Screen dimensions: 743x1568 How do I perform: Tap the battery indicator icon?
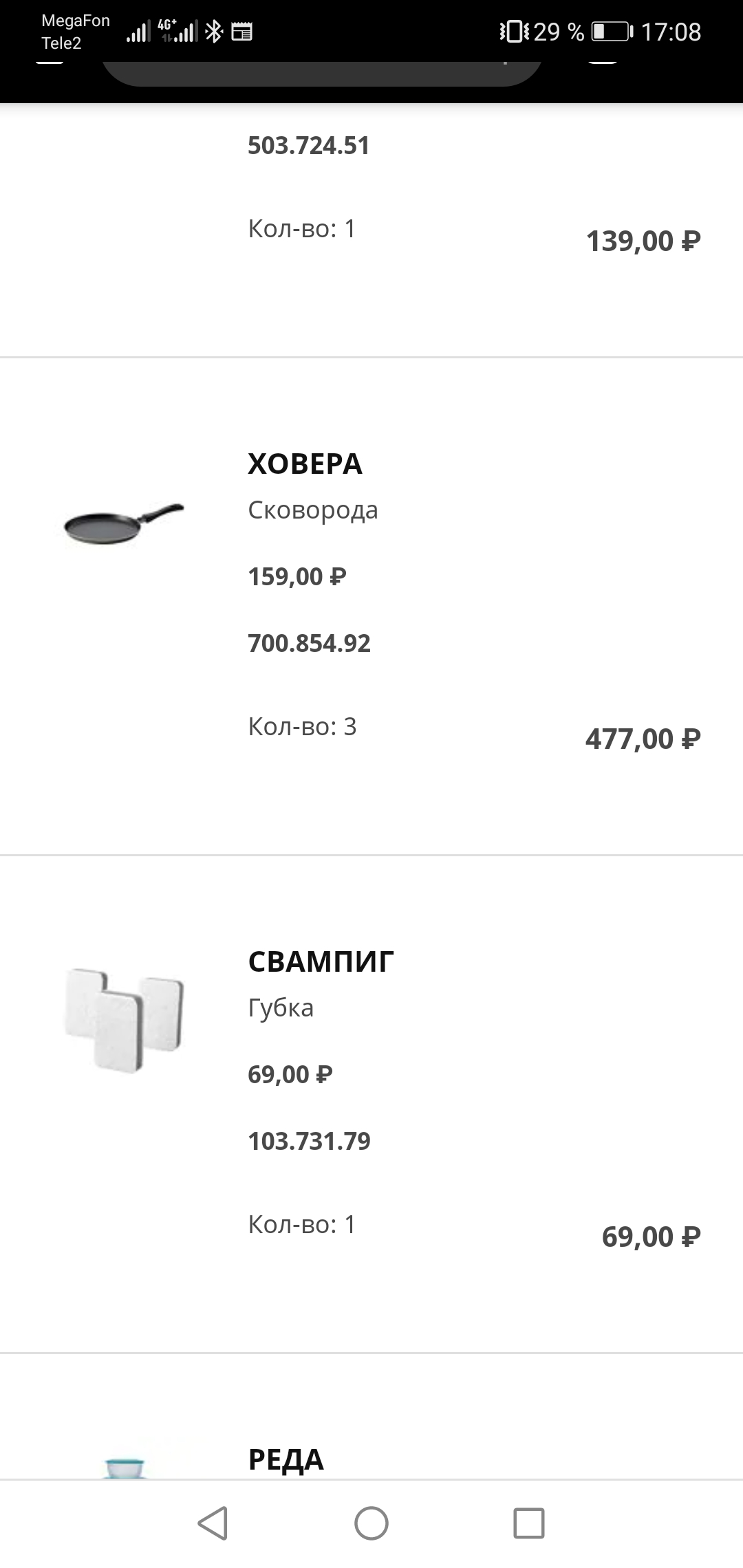(612, 32)
